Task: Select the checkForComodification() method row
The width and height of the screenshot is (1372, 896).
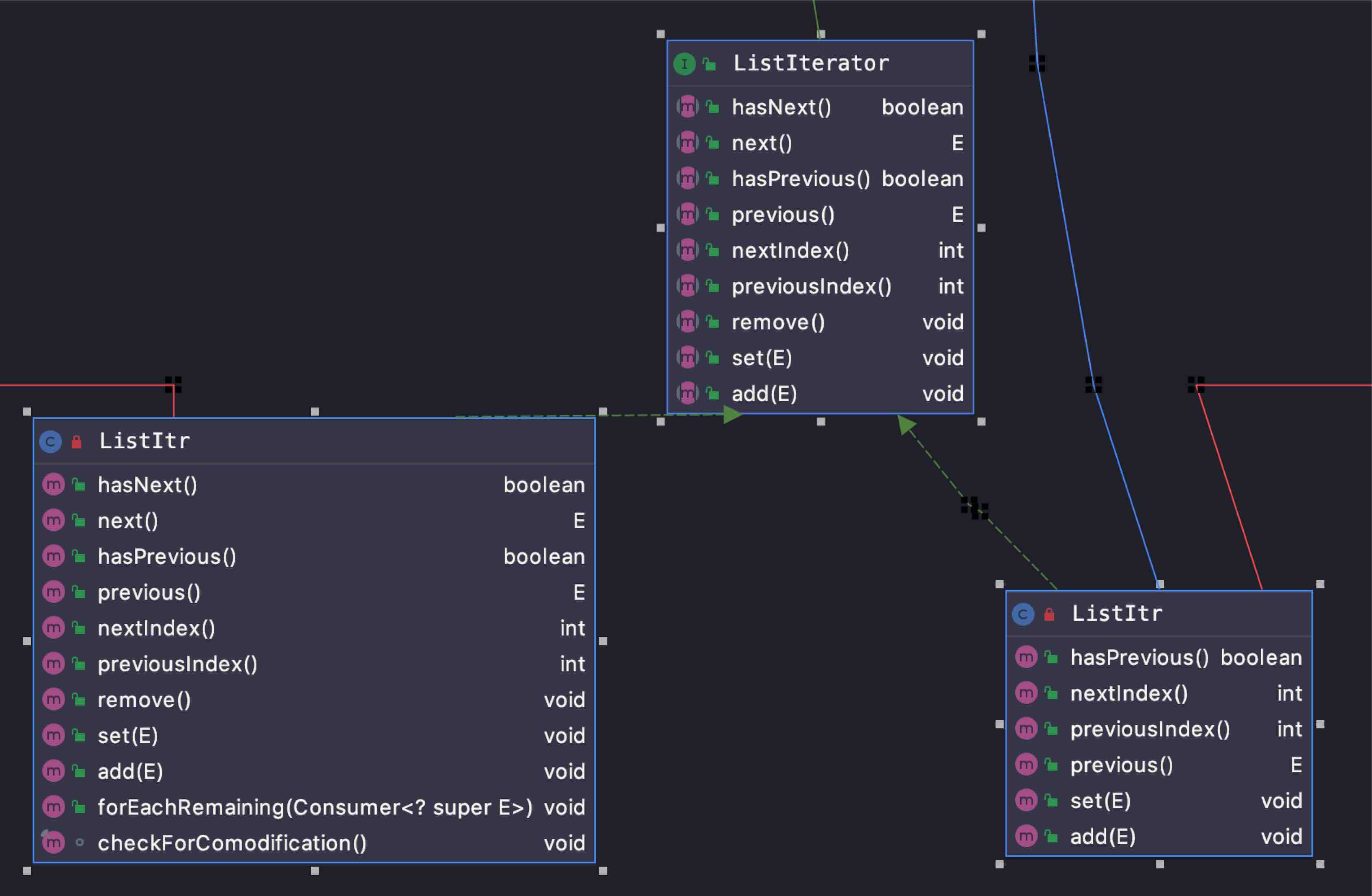Action: pyautogui.click(x=232, y=843)
